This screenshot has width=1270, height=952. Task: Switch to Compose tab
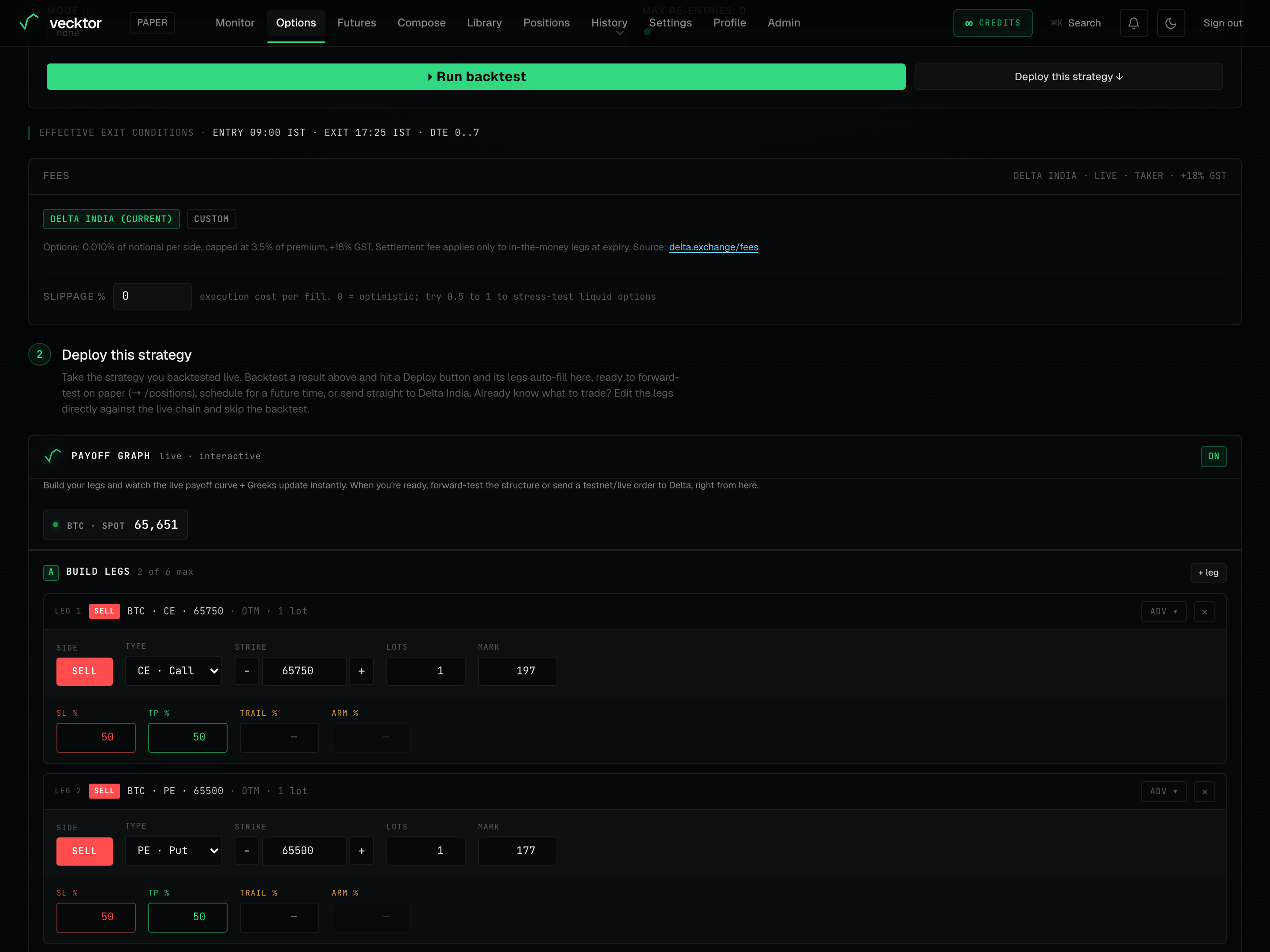422,23
